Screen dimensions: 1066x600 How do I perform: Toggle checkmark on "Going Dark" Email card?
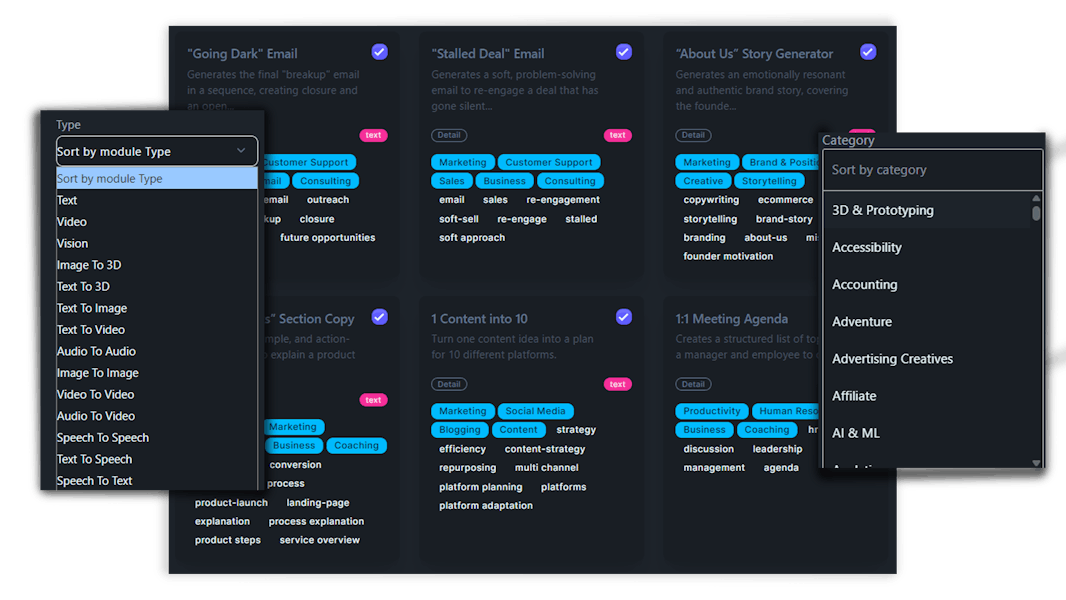pyautogui.click(x=379, y=52)
